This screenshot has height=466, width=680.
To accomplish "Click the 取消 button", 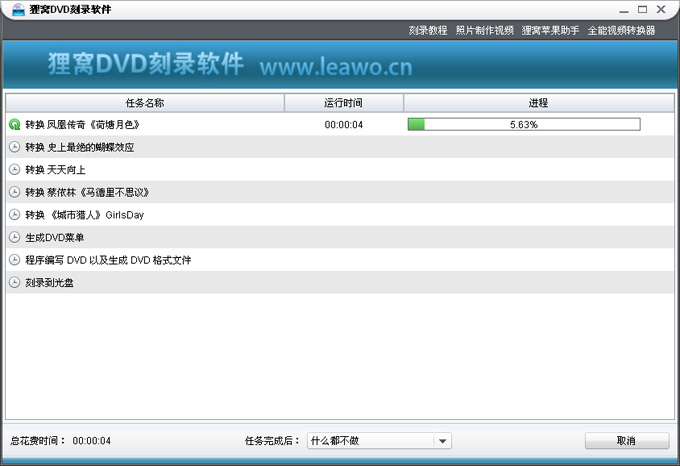I will click(627, 441).
